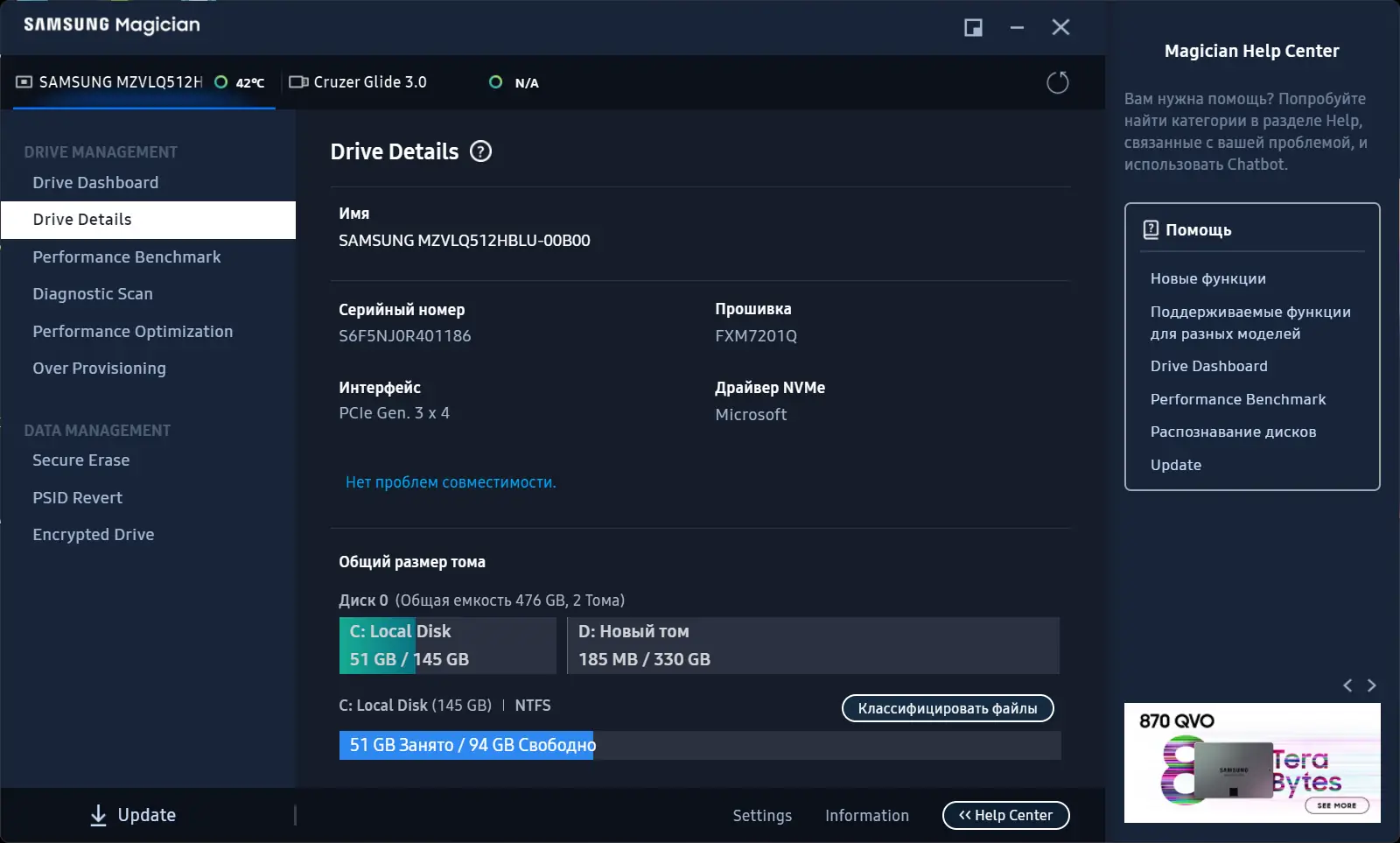Show previous ad banner with left chevron
This screenshot has width=1400, height=843.
pos(1347,685)
